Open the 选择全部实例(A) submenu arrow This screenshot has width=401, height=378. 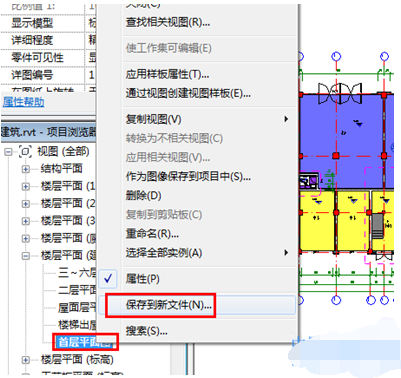286,253
